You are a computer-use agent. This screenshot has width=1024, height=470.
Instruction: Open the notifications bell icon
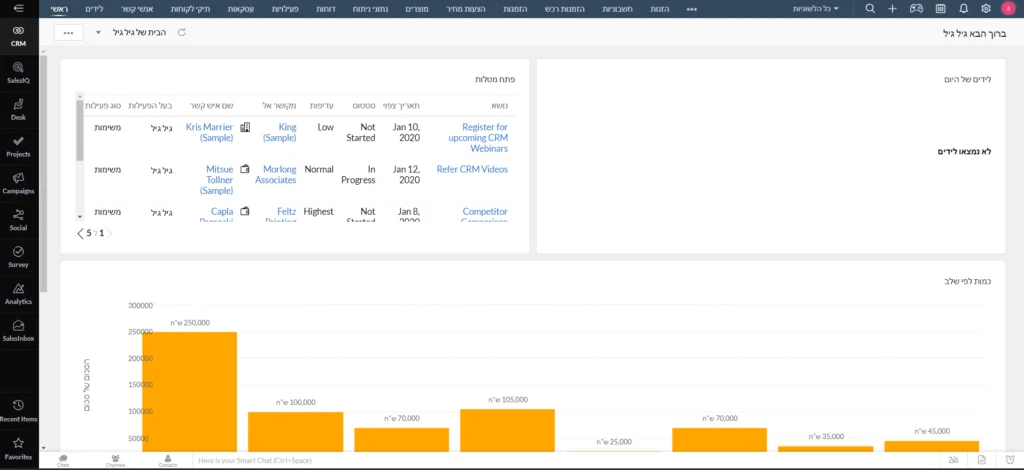[x=963, y=8]
